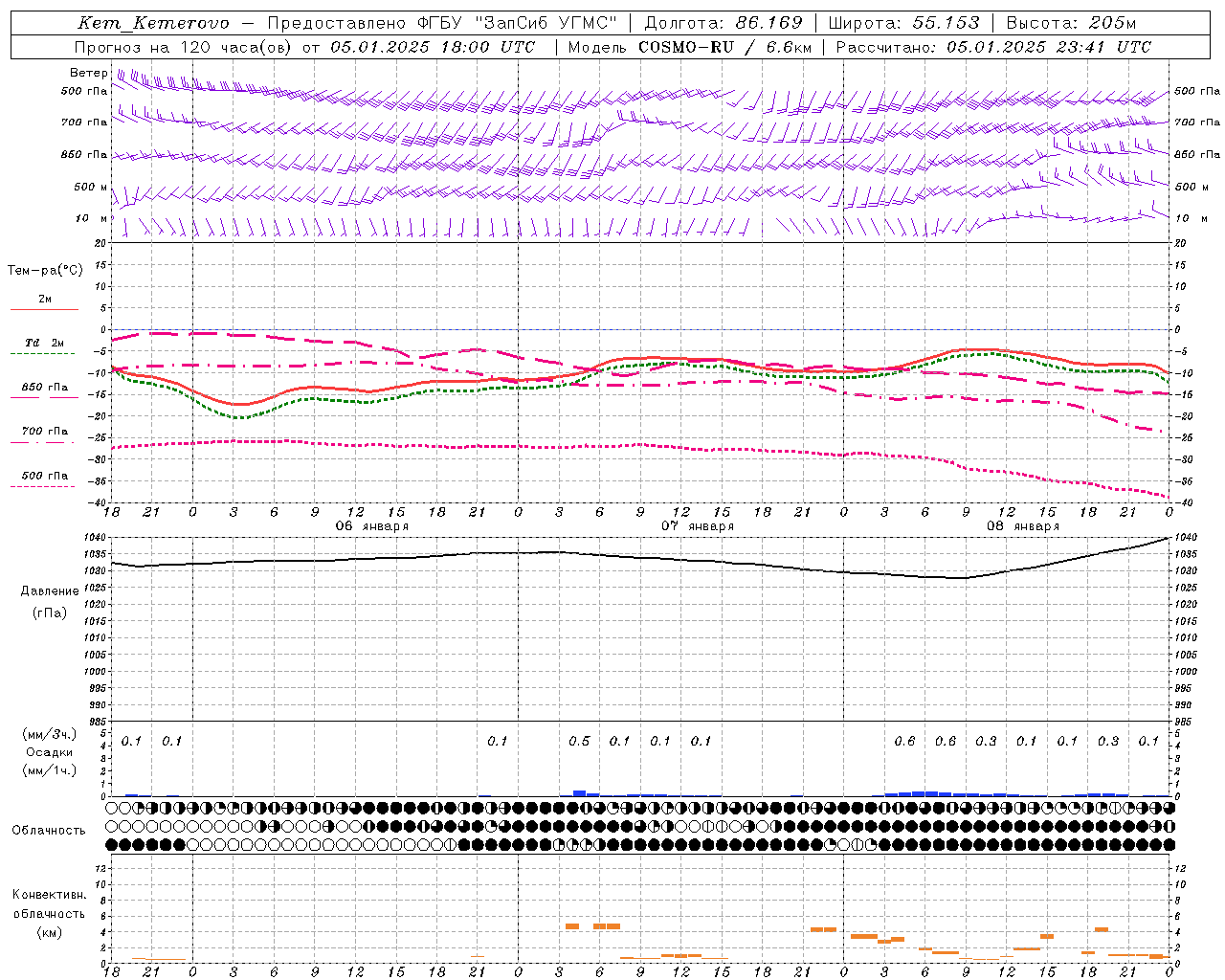Click the dotted line sample under legend 500 гПа
The height and width of the screenshot is (980, 1225).
[x=43, y=486]
